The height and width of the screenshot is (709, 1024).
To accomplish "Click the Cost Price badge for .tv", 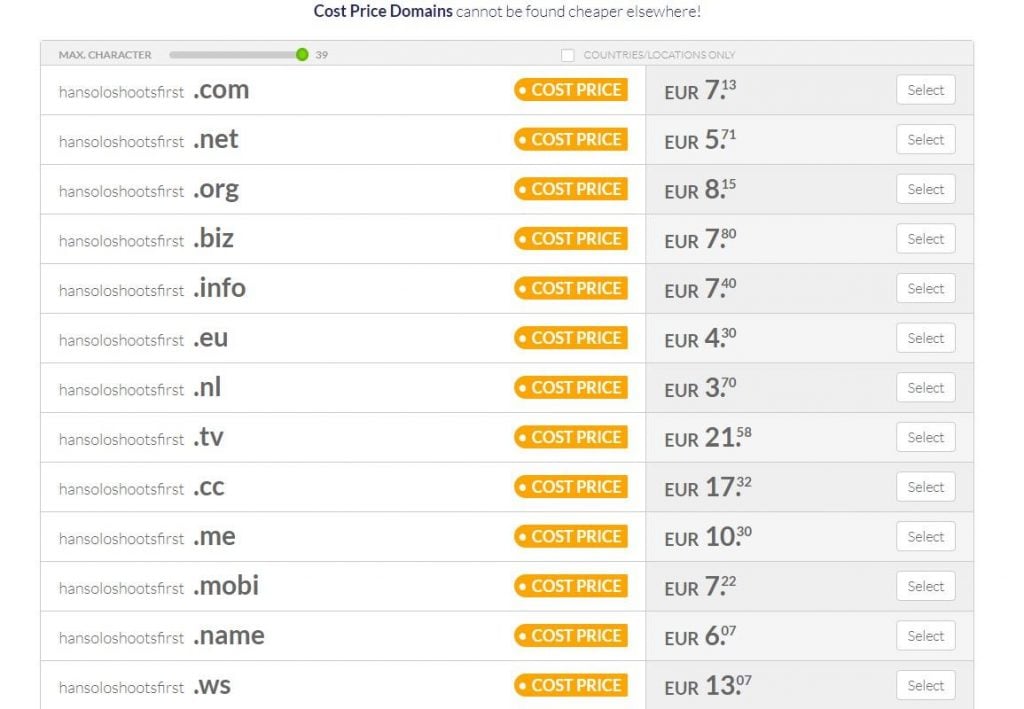I will click(571, 437).
